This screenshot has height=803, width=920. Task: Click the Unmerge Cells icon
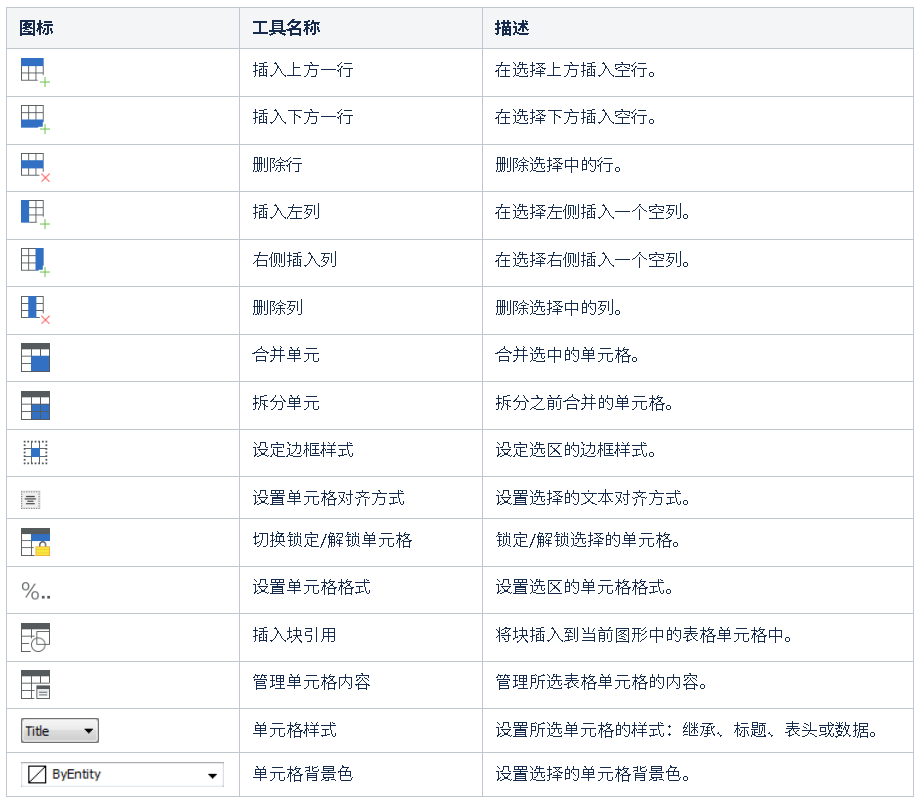[35, 405]
